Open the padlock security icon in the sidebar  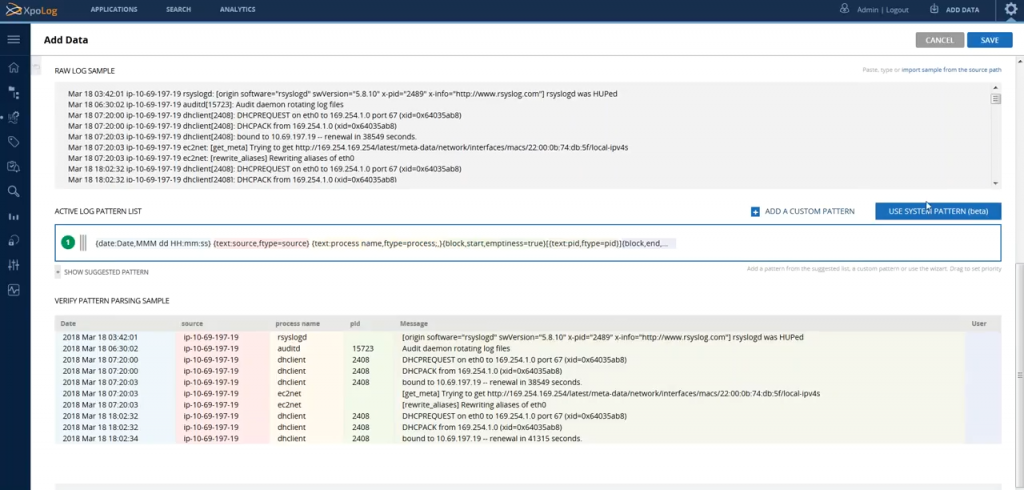tap(13, 240)
